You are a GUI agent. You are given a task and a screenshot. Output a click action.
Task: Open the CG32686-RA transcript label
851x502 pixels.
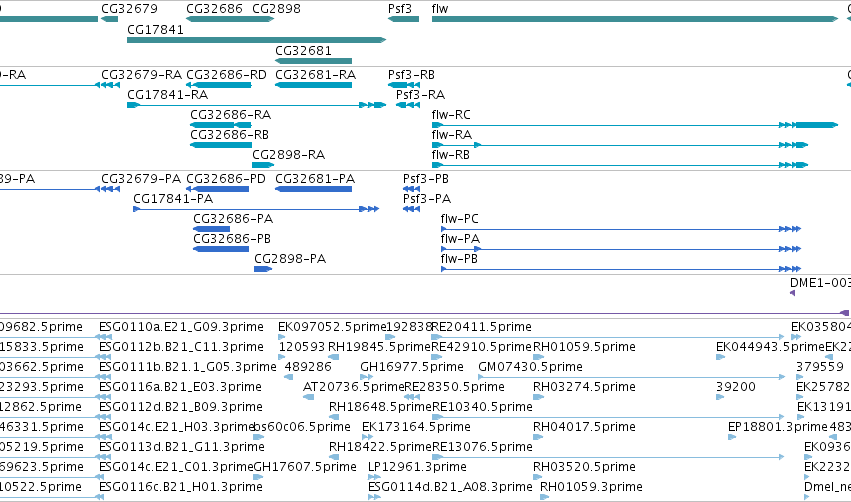click(231, 115)
